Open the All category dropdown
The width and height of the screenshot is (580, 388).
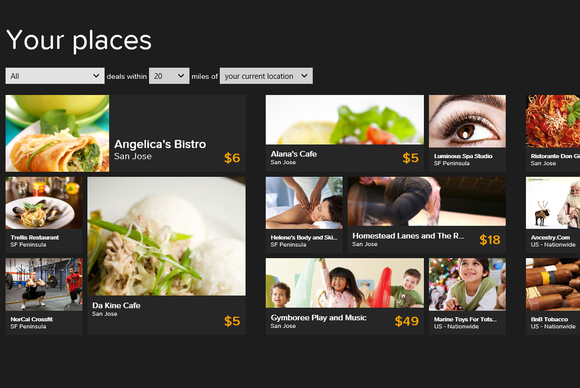[x=55, y=76]
